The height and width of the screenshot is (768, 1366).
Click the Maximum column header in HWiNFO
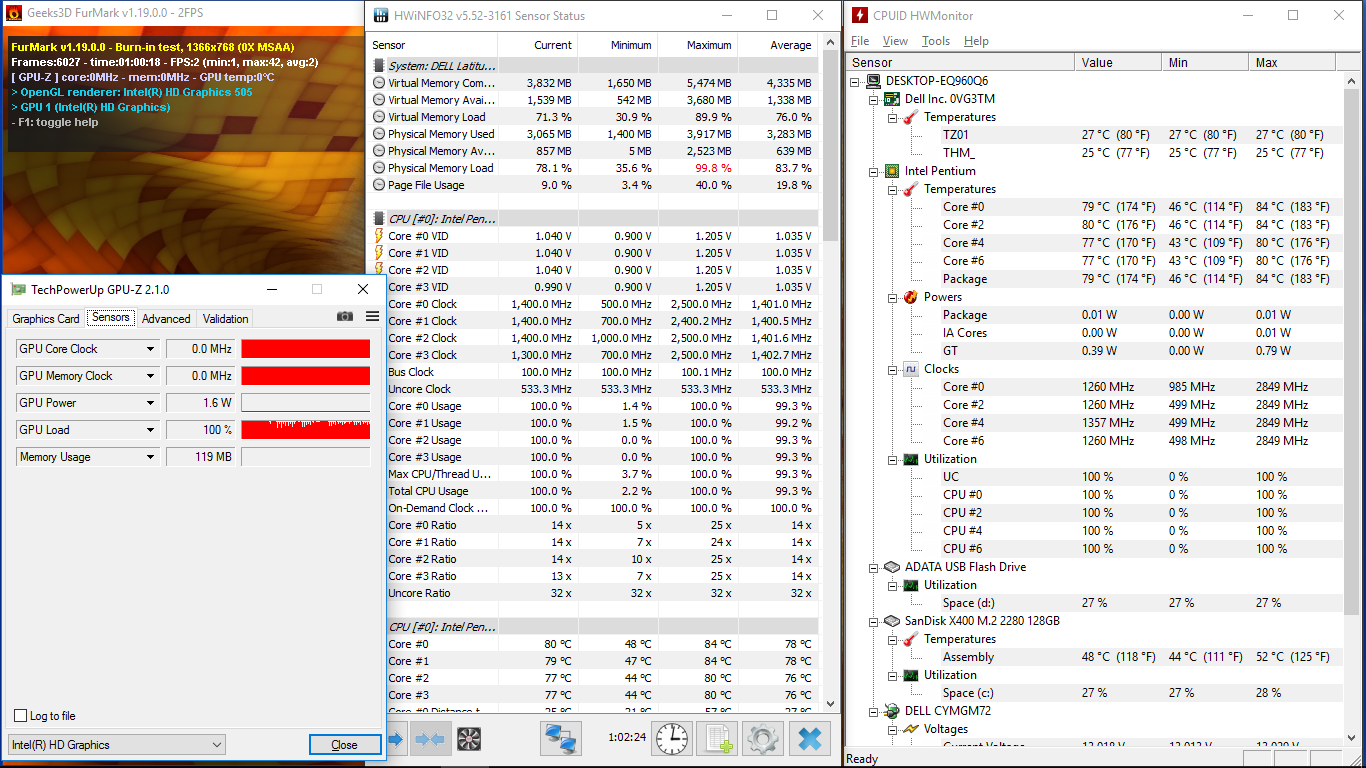(x=697, y=45)
